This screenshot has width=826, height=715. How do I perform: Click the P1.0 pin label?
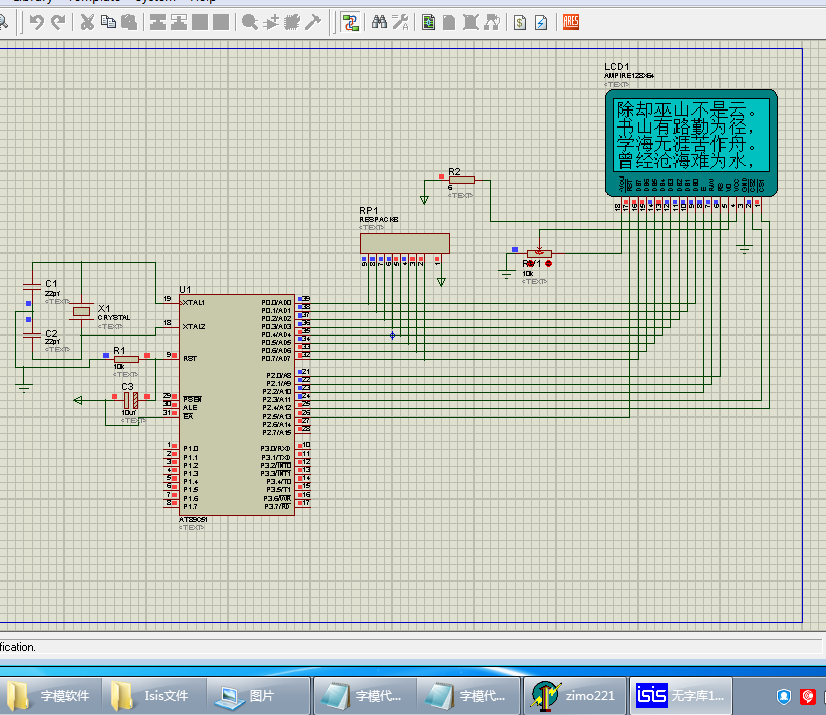(191, 449)
